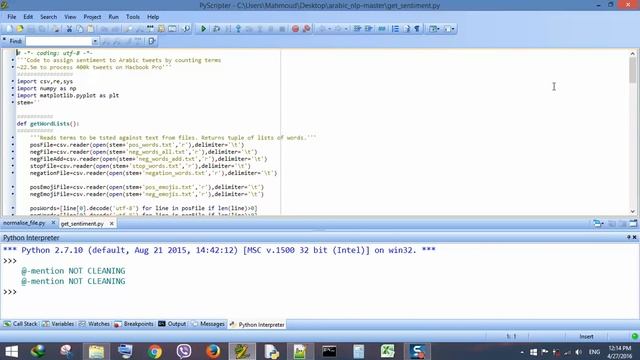Click the Debug icon next to Run
Screen dimensions: 640x360
point(217,29)
